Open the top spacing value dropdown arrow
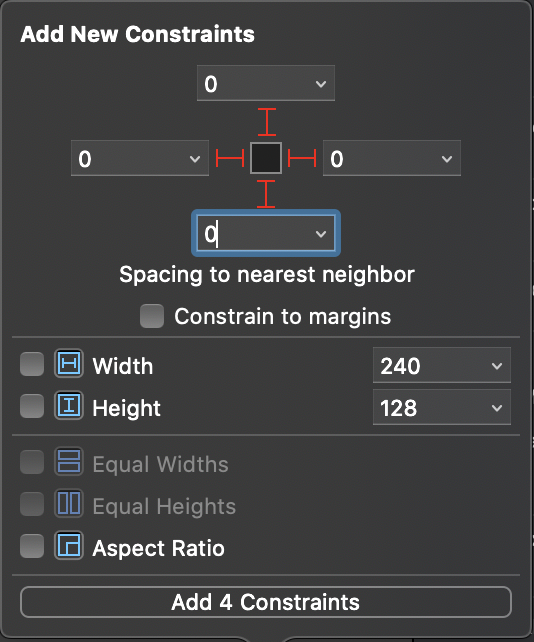This screenshot has height=642, width=534. [x=321, y=84]
